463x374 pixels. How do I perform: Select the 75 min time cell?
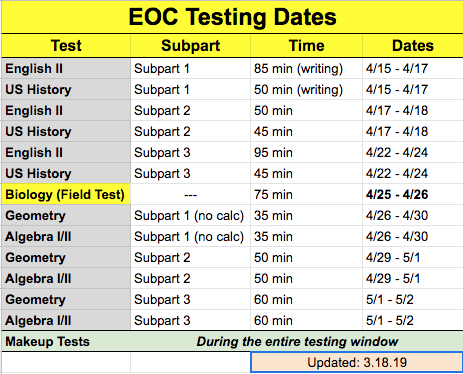tap(306, 194)
